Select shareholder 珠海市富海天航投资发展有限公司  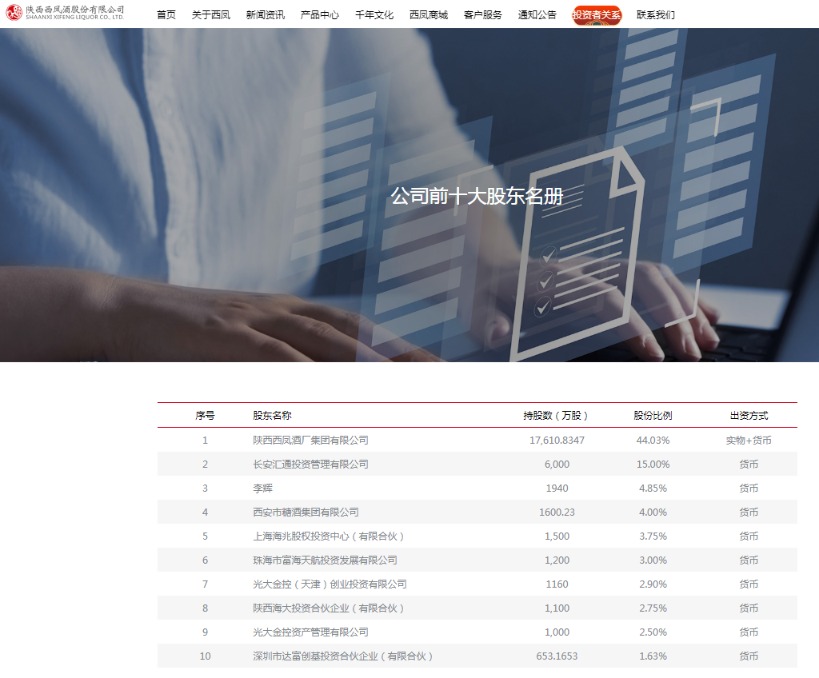(x=325, y=560)
